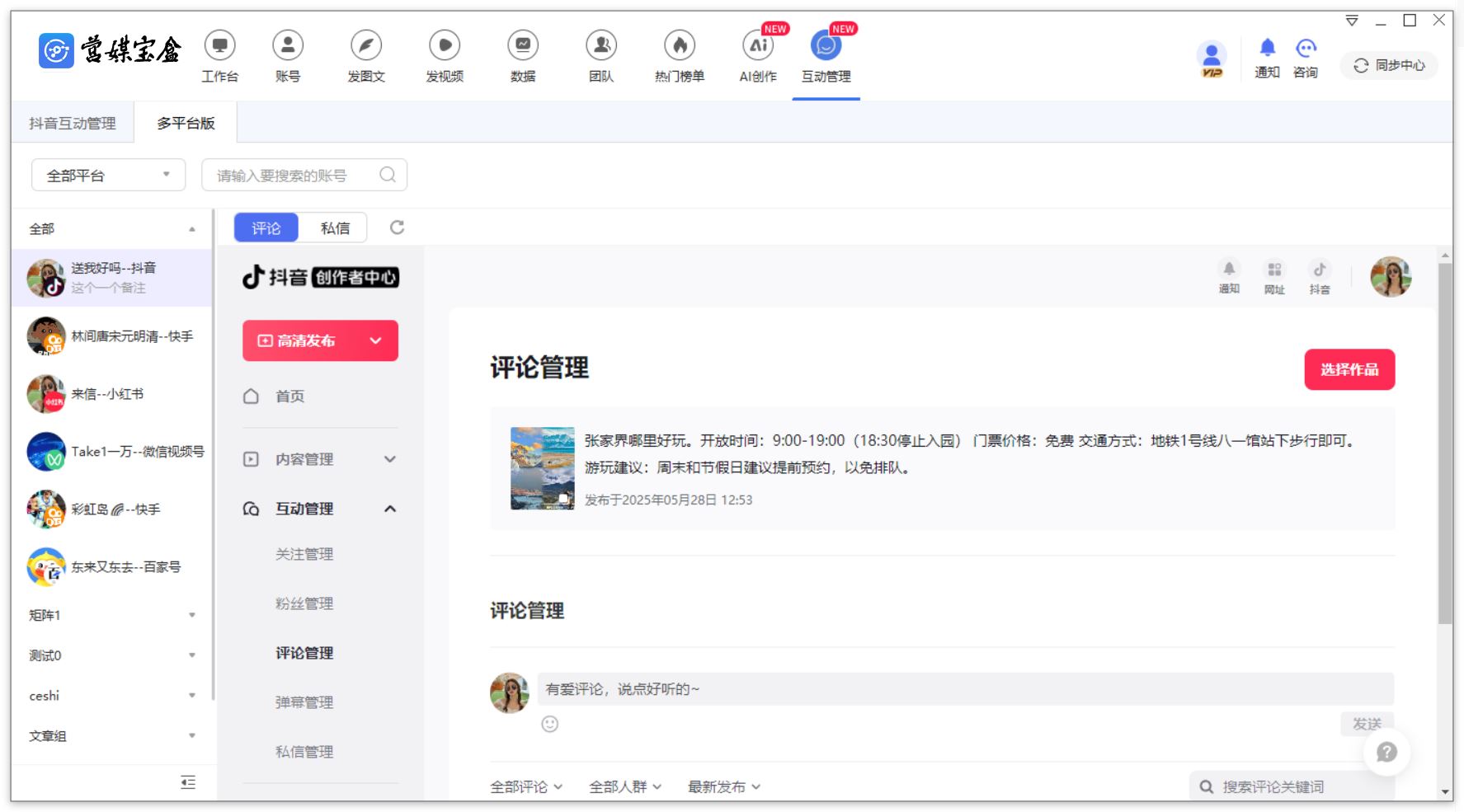
Task: Open the 工作台 workbench icon
Action: click(219, 46)
